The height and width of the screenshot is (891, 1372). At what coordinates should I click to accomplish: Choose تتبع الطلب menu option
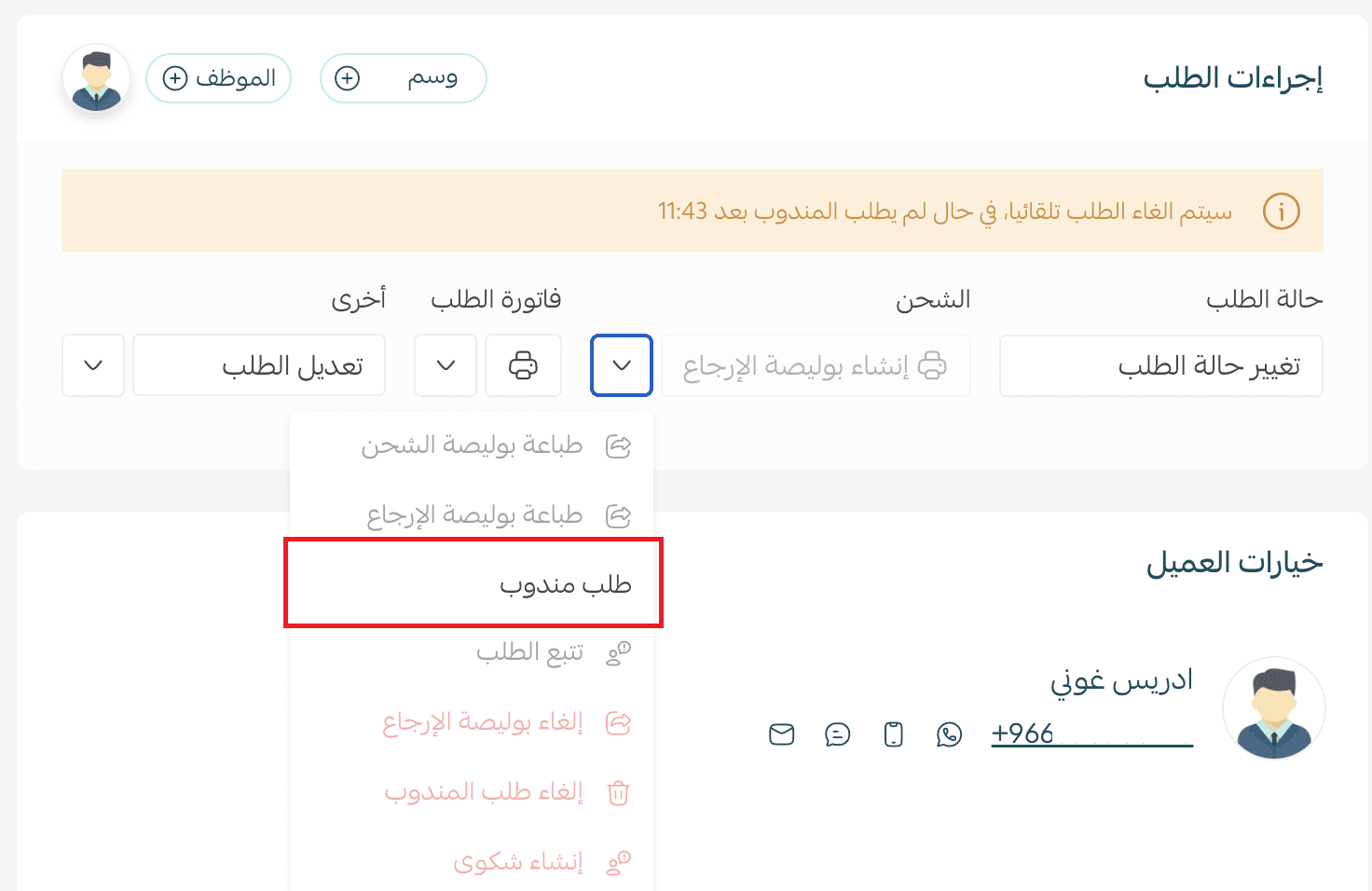528,652
